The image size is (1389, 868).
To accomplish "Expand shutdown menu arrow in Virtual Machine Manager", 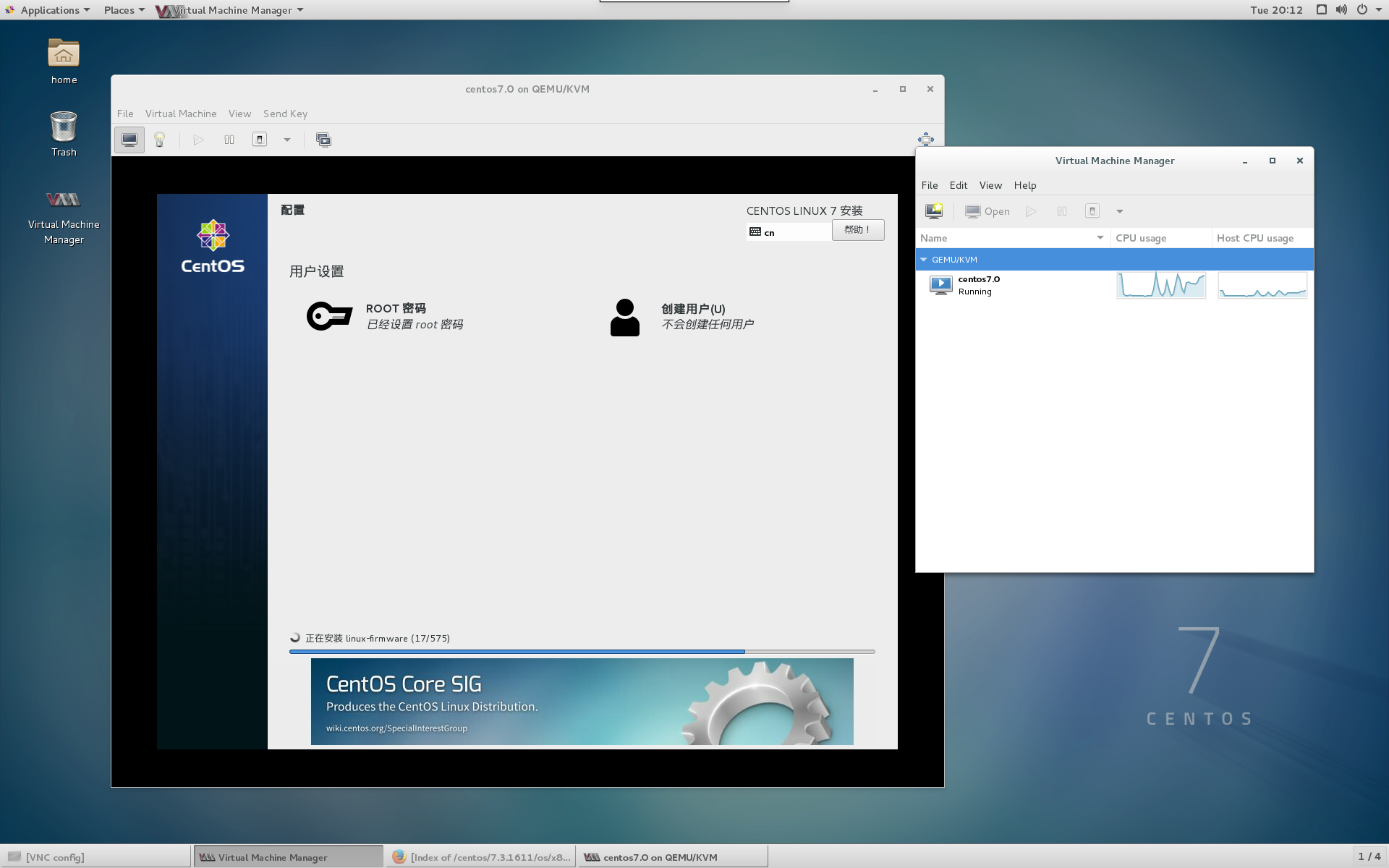I will (x=1120, y=211).
